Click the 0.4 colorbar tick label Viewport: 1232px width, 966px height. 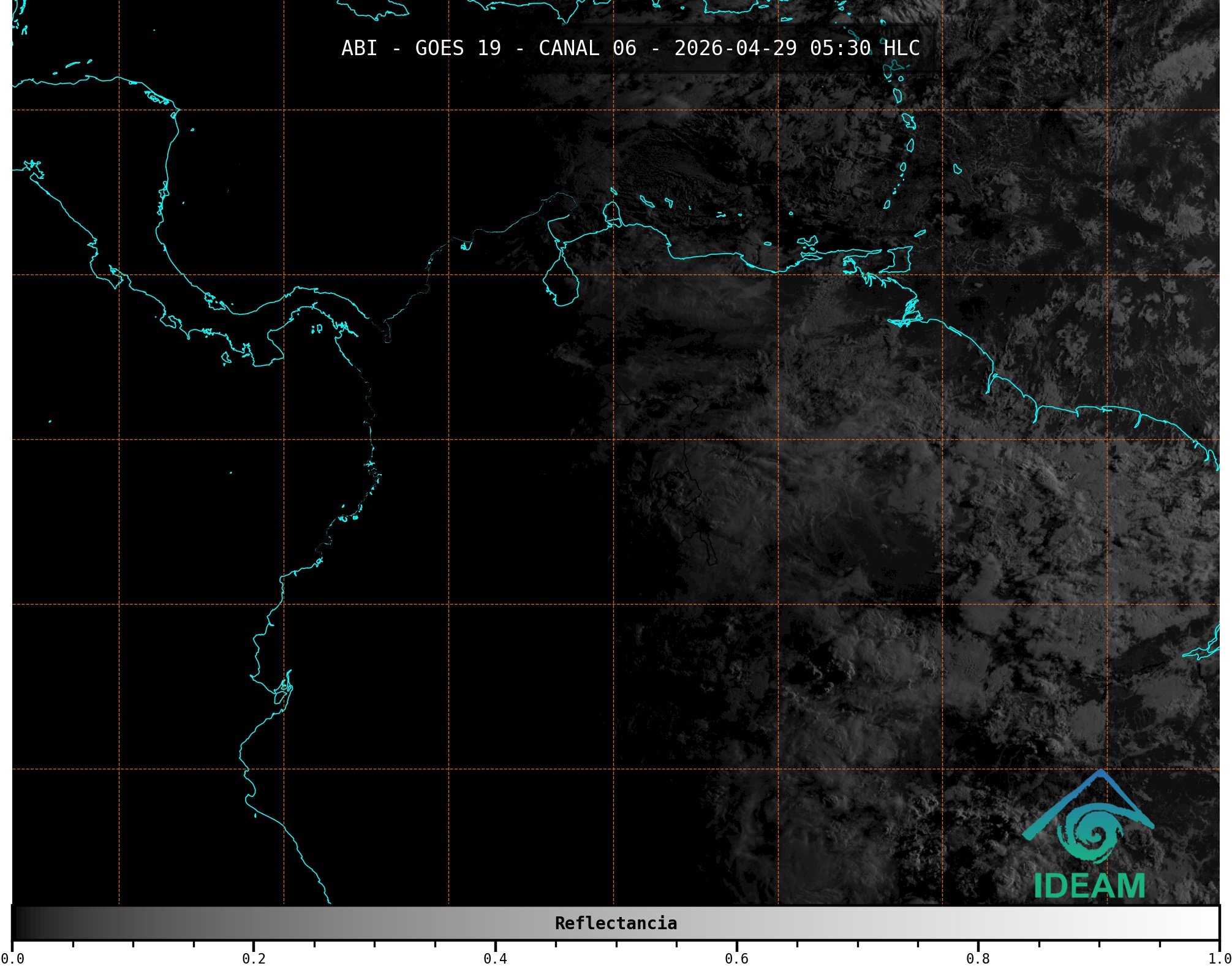(495, 958)
